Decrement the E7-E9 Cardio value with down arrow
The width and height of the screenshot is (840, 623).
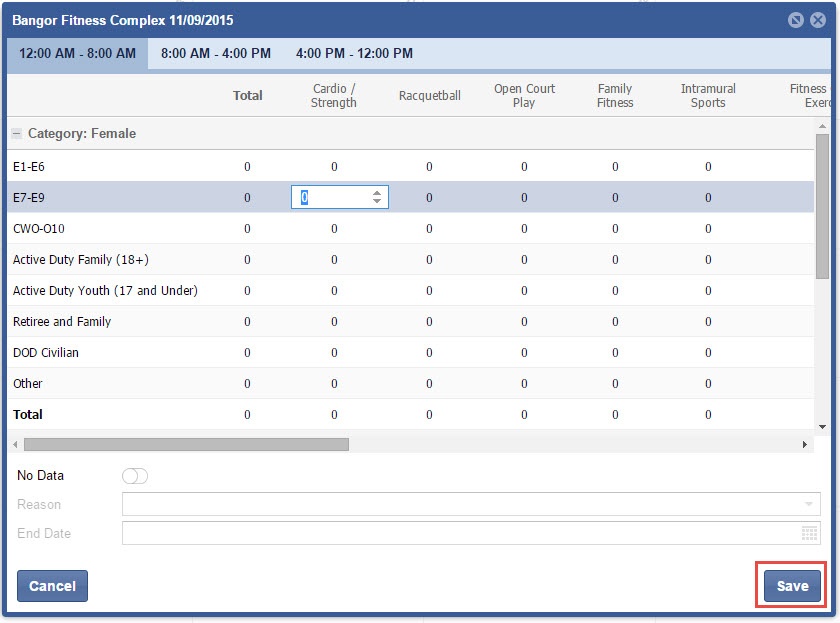click(377, 202)
